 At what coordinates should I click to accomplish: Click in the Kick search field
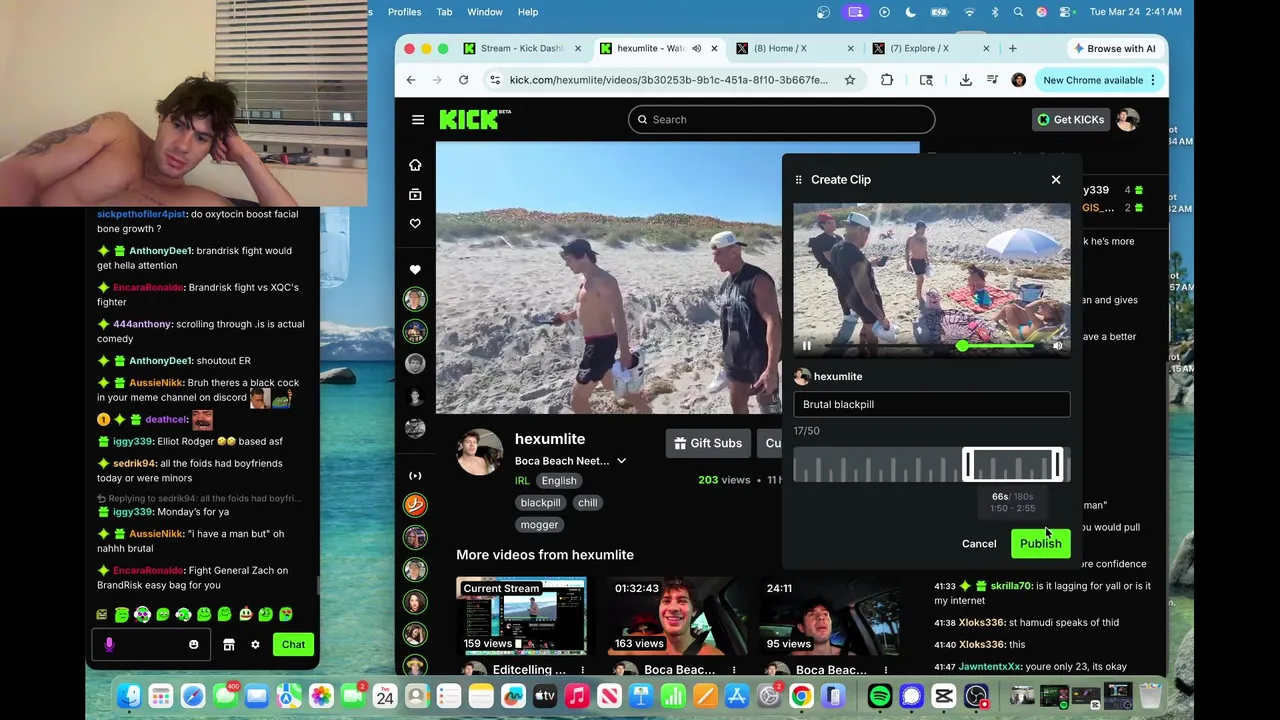click(x=782, y=120)
